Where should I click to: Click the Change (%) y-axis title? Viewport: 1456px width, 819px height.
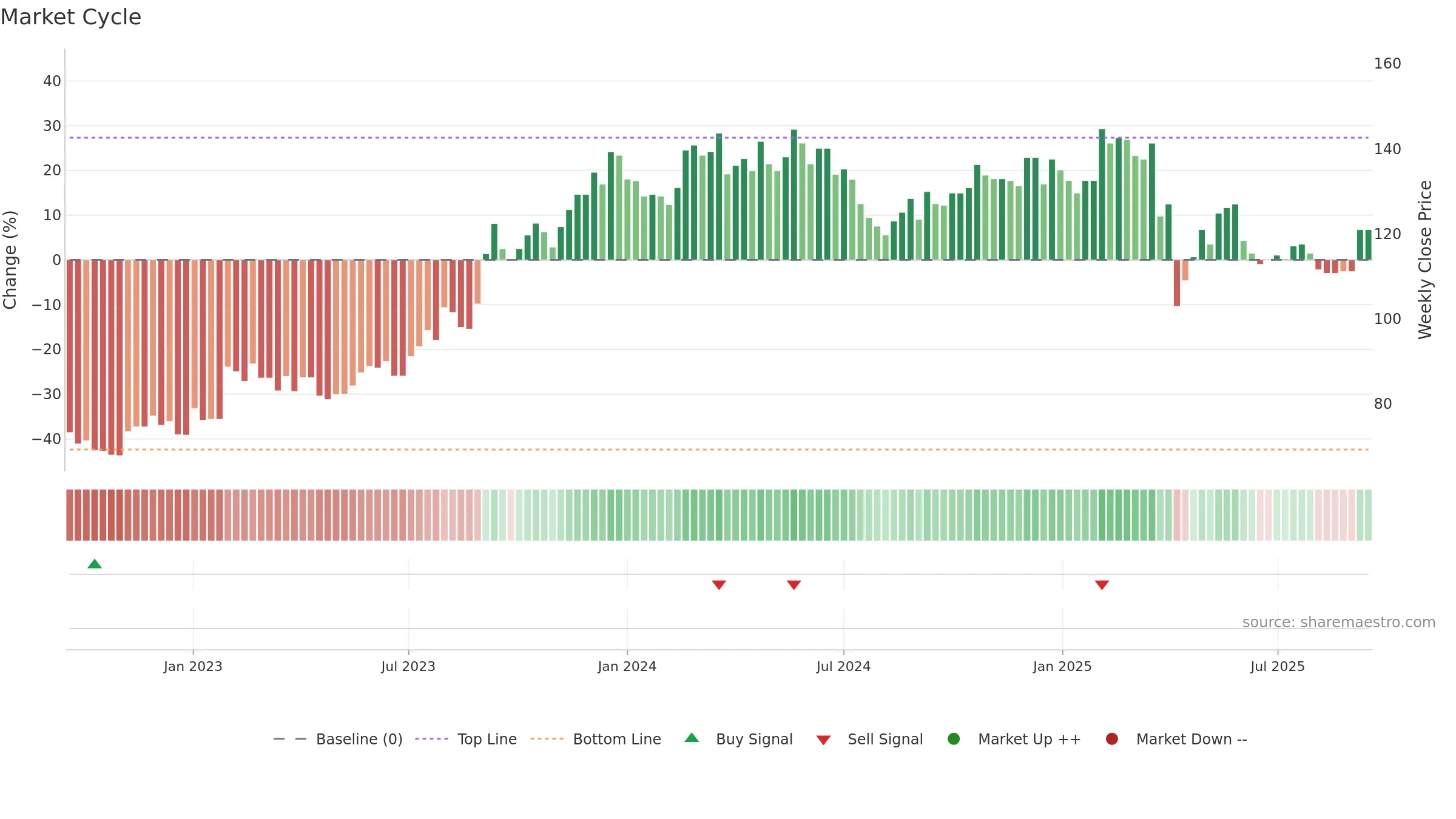tap(10, 260)
